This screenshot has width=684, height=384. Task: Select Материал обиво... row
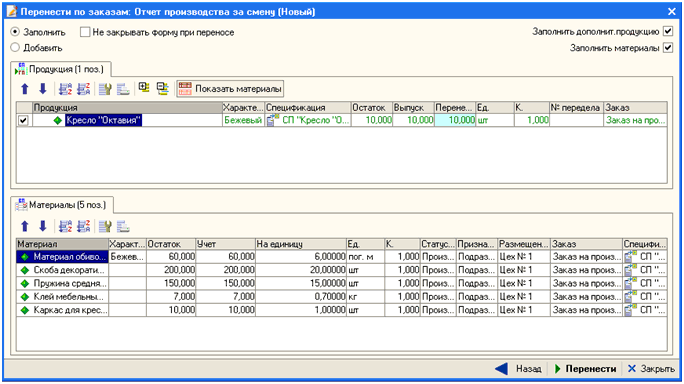pyautogui.click(x=342, y=257)
